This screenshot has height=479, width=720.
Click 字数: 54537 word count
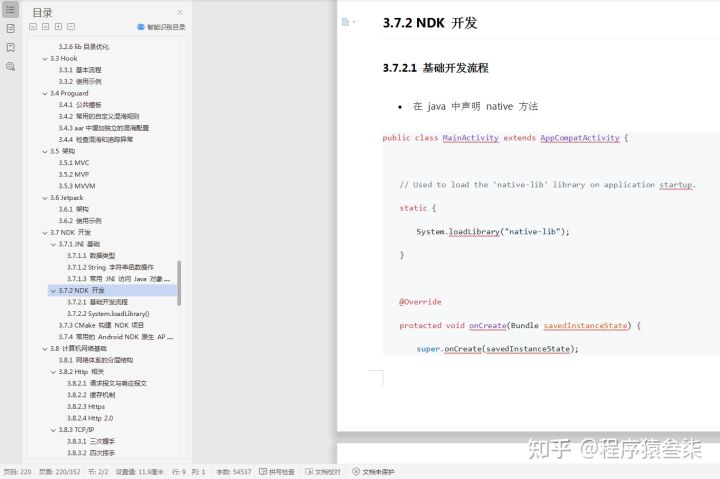point(234,472)
